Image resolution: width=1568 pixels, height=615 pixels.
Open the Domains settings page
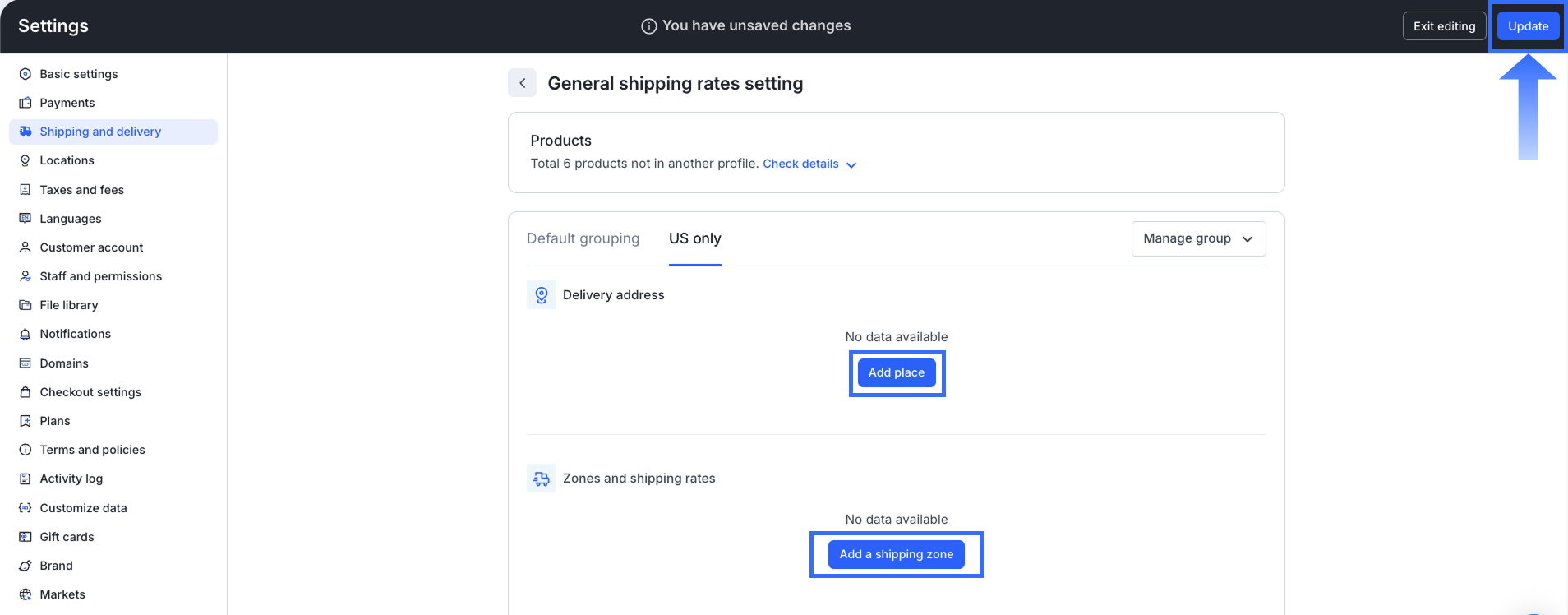click(x=64, y=363)
